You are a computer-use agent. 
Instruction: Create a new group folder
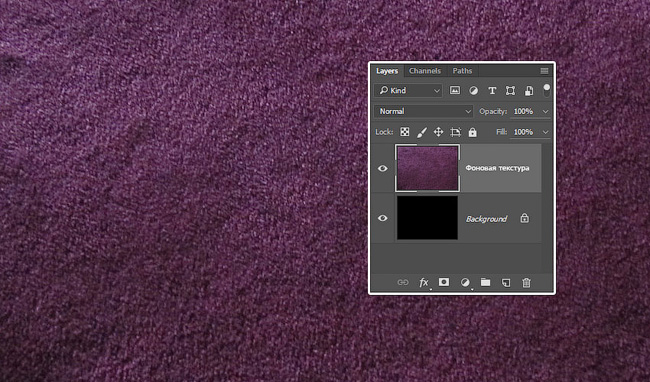pos(485,282)
